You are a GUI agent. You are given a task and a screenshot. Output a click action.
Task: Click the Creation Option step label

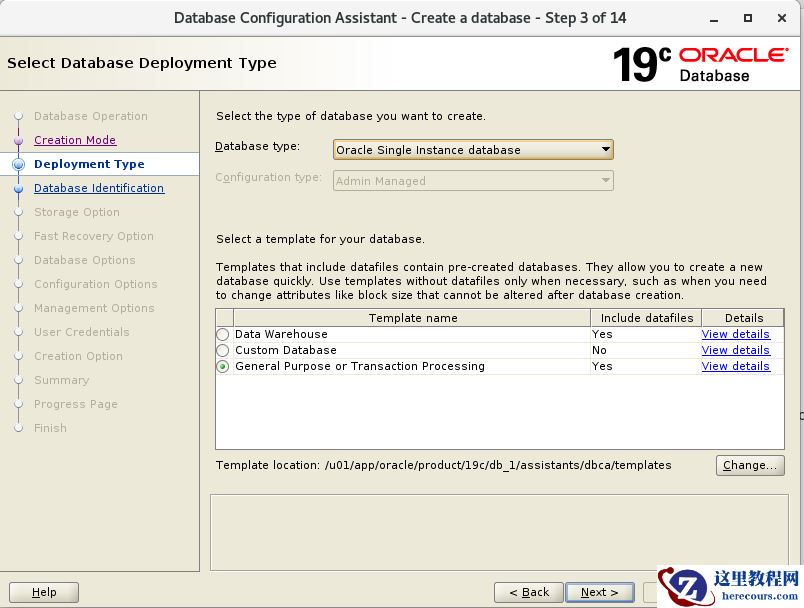(78, 356)
